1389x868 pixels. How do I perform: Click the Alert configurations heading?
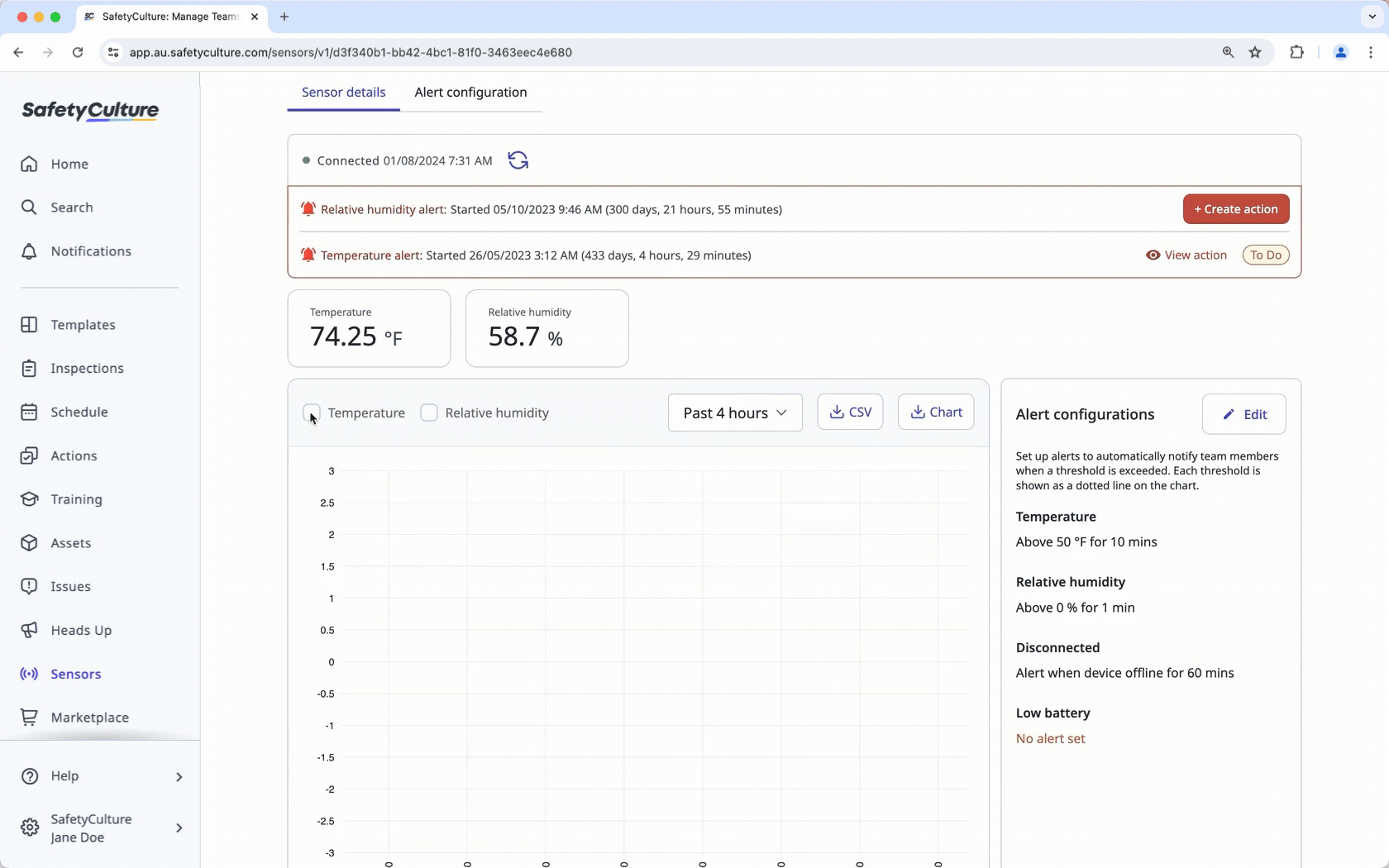[1086, 415]
